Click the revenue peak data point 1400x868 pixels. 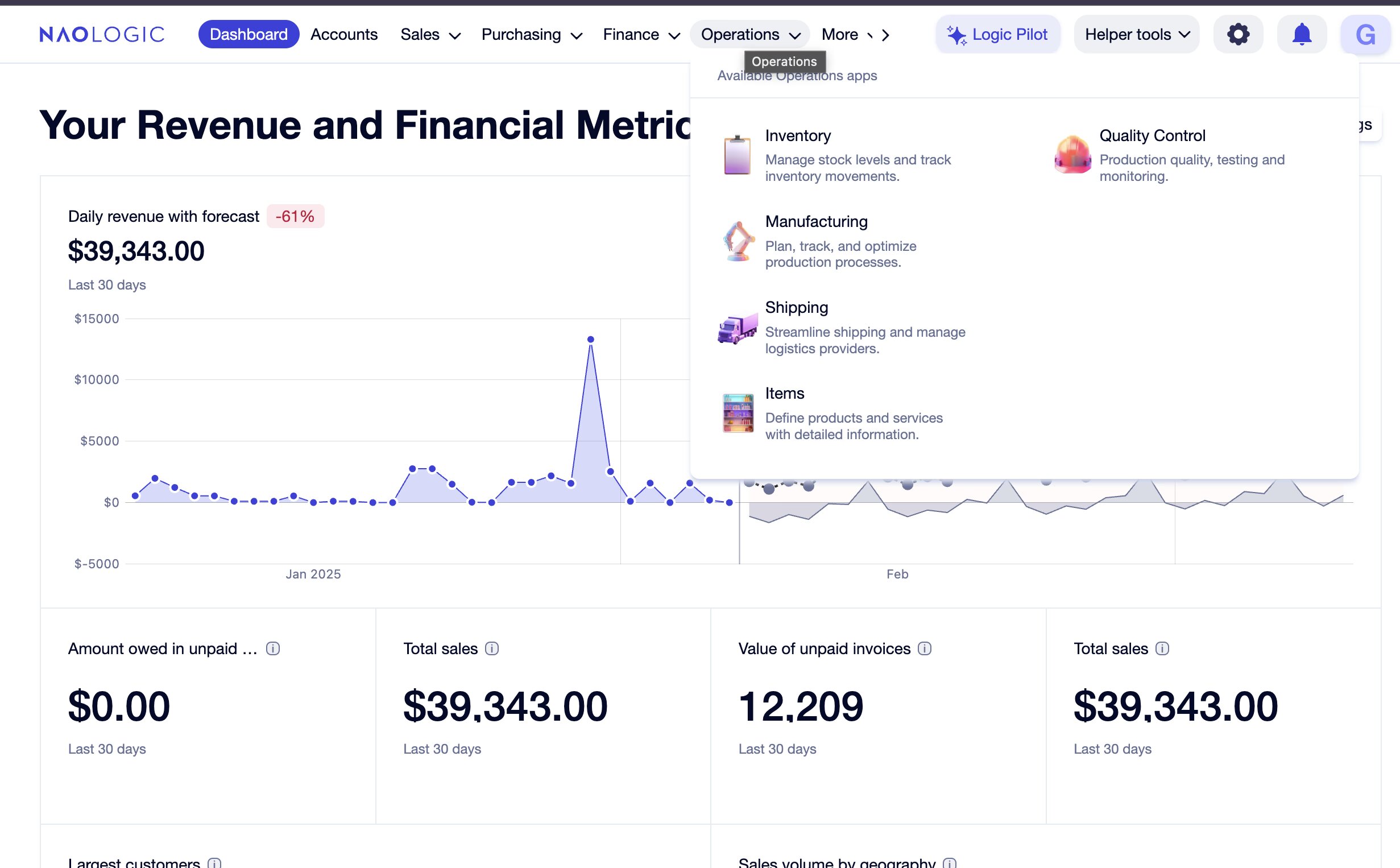click(x=590, y=340)
